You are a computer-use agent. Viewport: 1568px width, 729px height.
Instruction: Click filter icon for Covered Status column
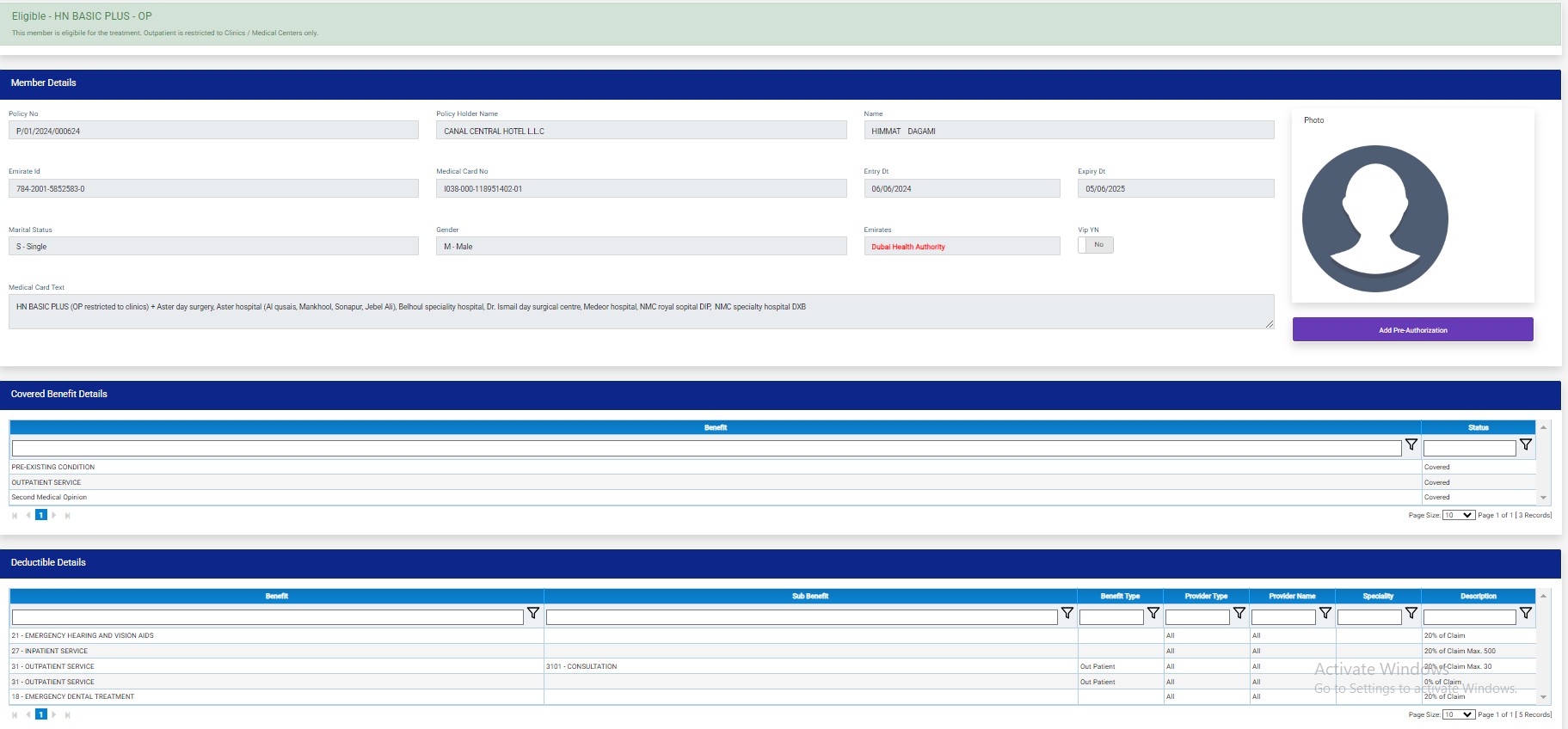coord(1525,445)
